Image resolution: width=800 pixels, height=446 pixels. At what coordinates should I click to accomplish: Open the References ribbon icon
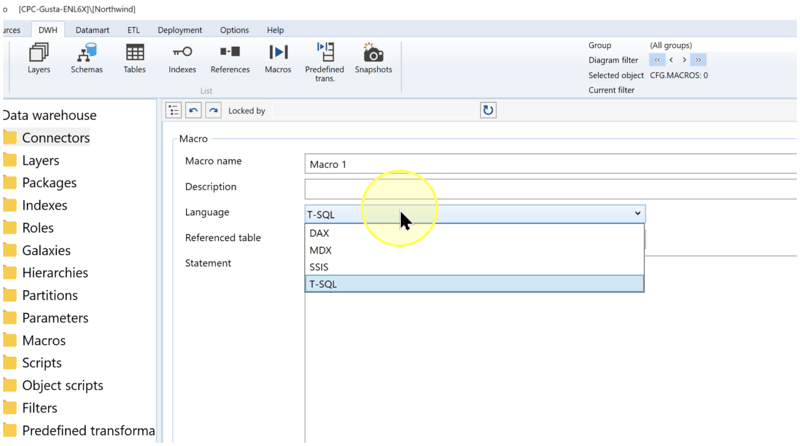coord(230,59)
